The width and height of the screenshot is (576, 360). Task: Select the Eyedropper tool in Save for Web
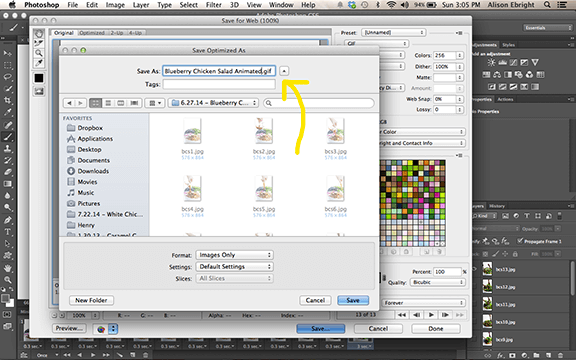[39, 63]
